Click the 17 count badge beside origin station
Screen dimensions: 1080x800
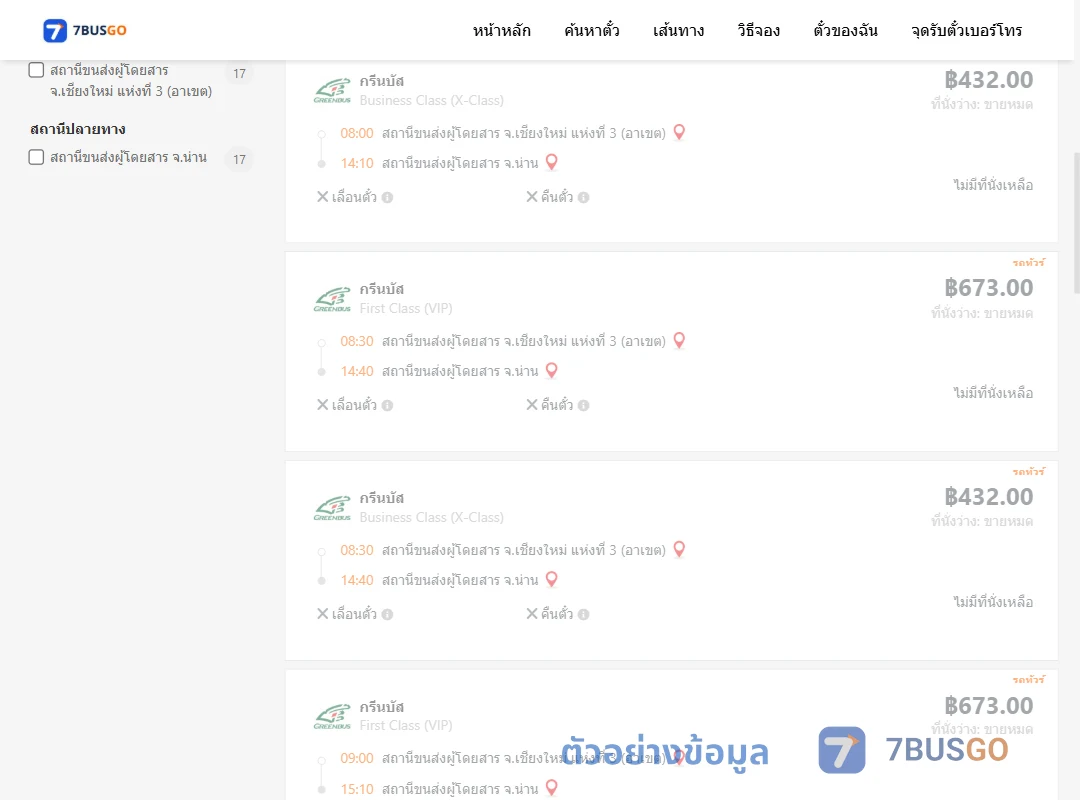coord(239,73)
